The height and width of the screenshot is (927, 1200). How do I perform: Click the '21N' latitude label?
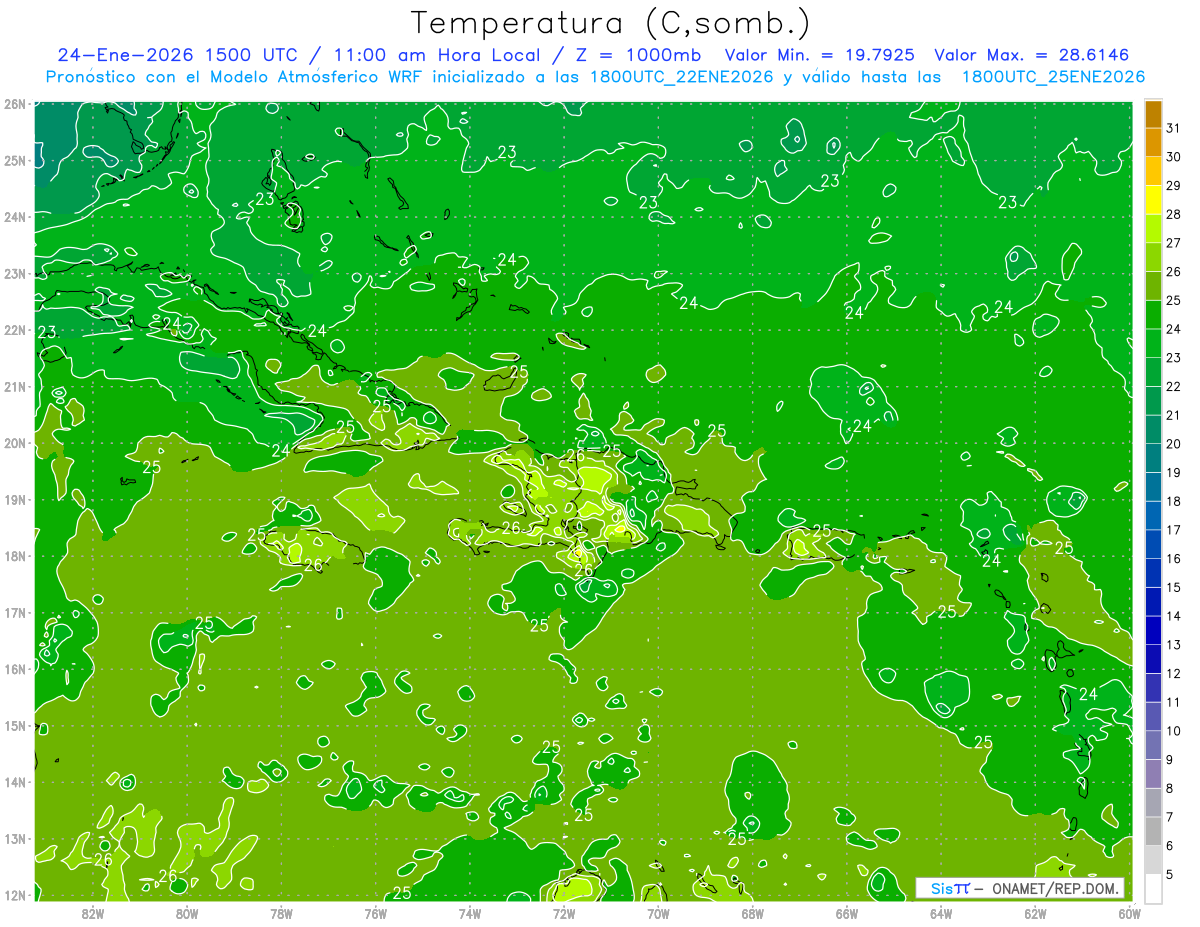(x=14, y=386)
